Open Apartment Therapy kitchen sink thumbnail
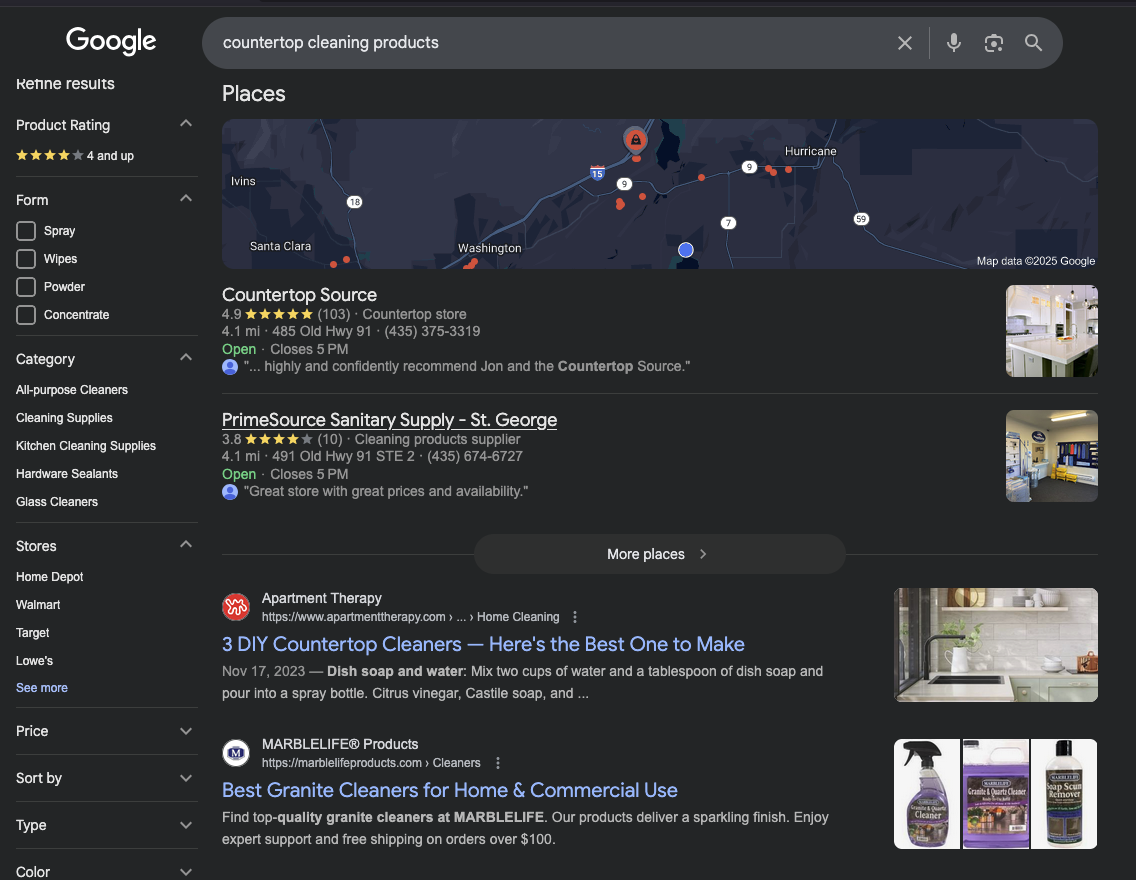Screen dimensions: 1136x880 coord(995,645)
